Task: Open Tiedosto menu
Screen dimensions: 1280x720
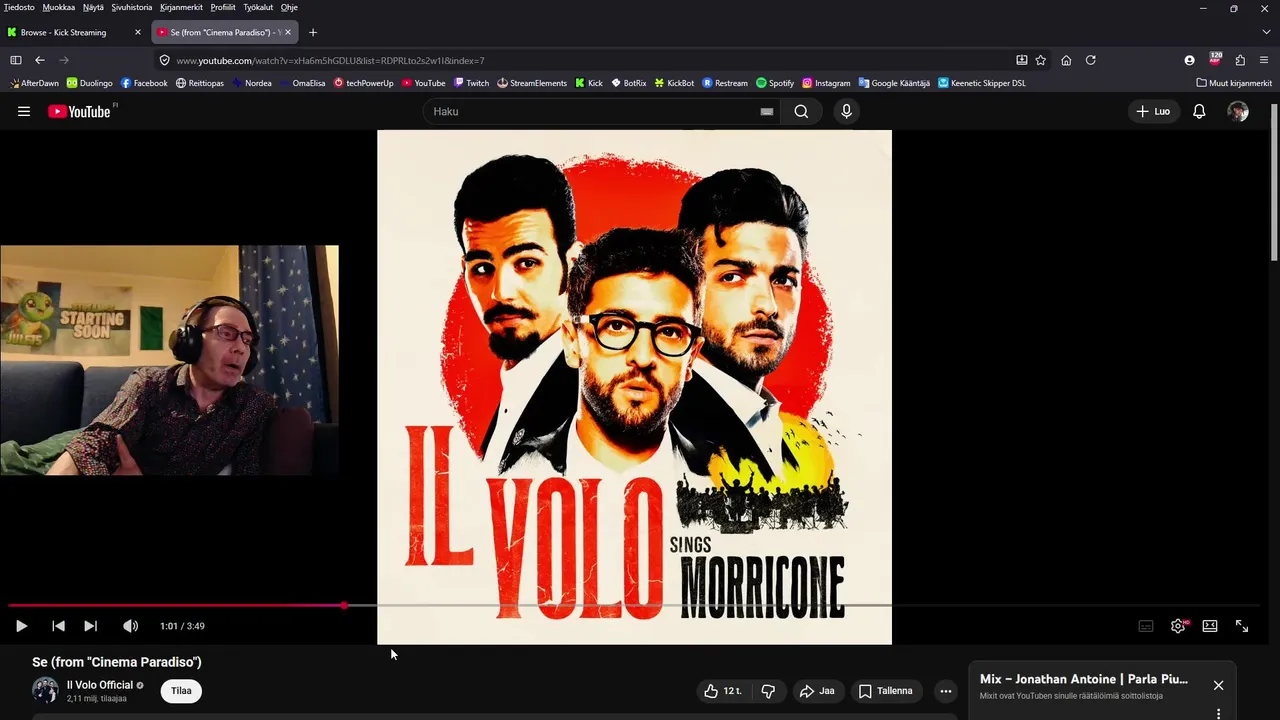Action: pos(19,7)
